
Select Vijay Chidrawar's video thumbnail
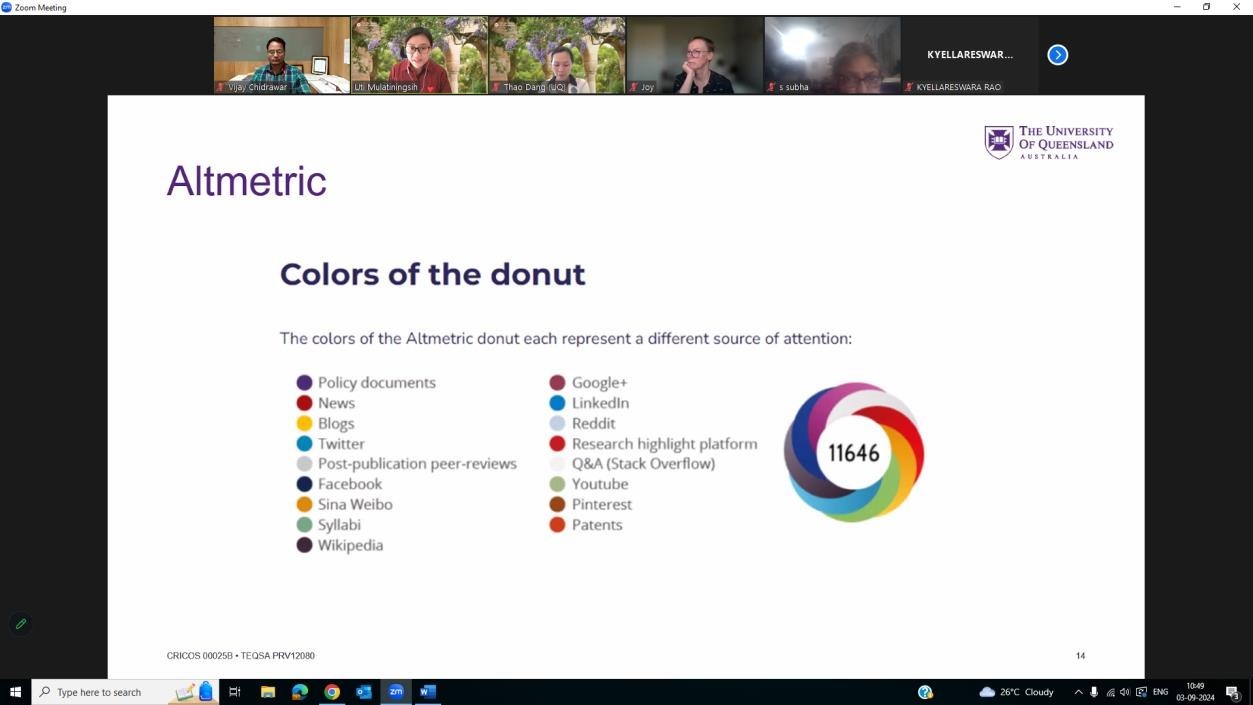pos(282,55)
